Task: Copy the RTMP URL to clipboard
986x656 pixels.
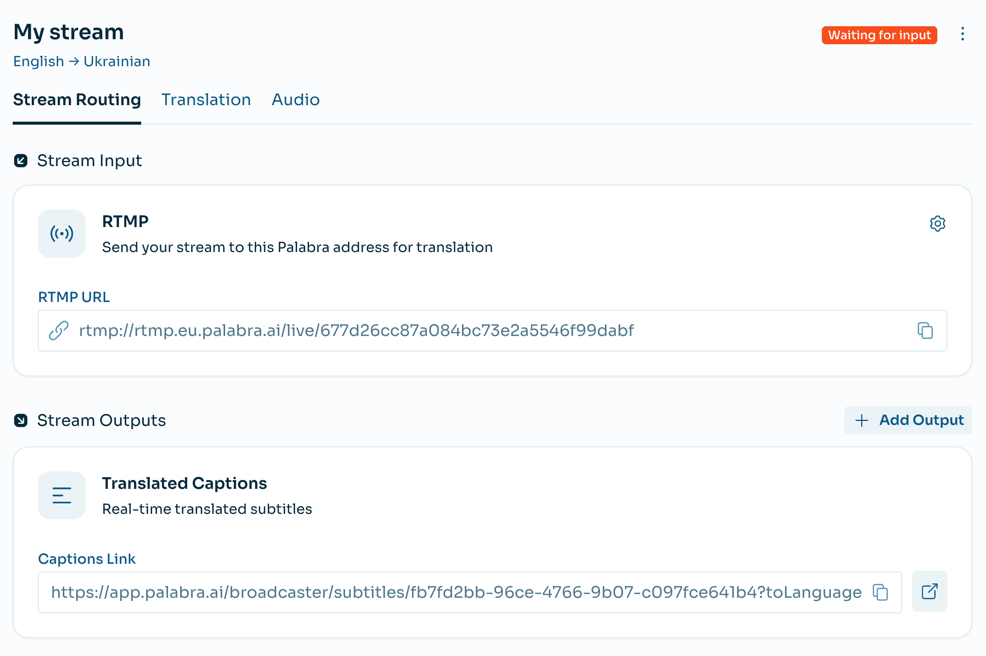Action: coord(925,331)
